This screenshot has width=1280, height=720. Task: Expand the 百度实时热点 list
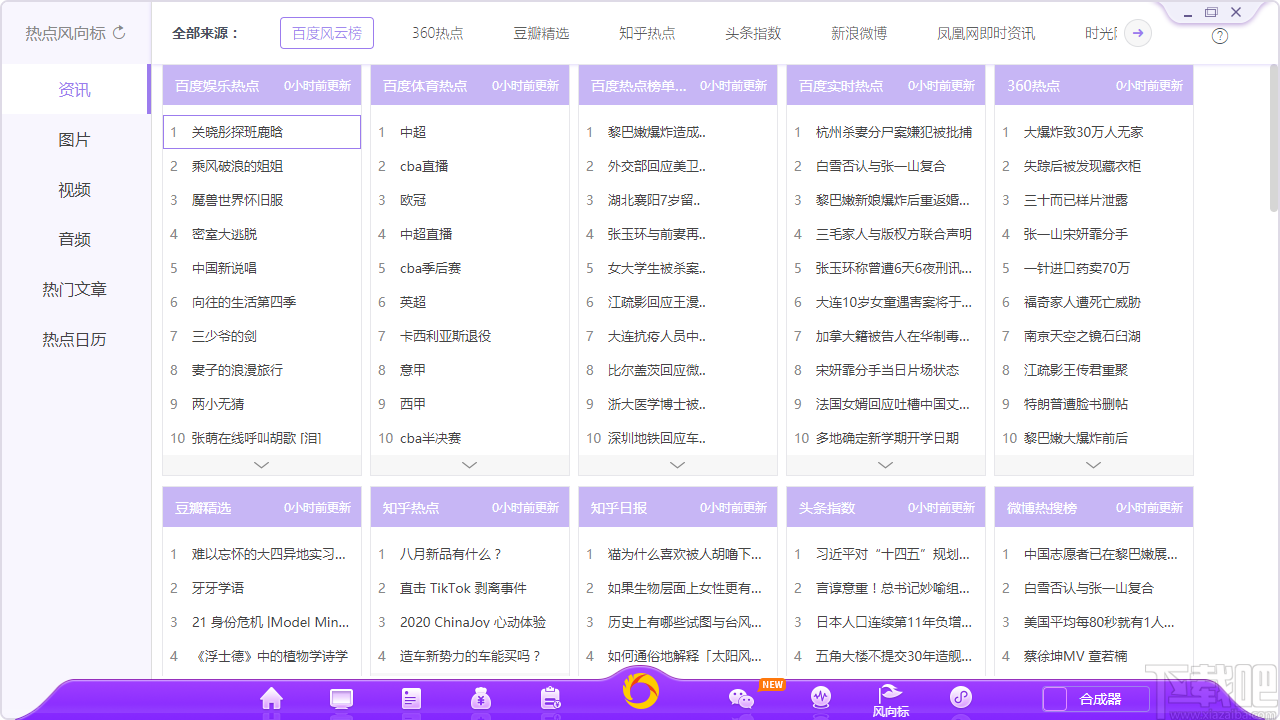click(x=886, y=465)
